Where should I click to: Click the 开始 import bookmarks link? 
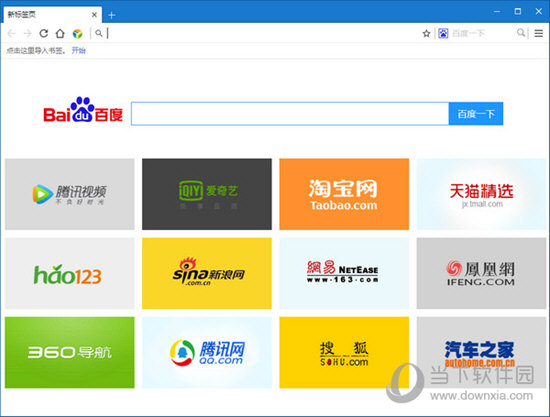click(79, 51)
